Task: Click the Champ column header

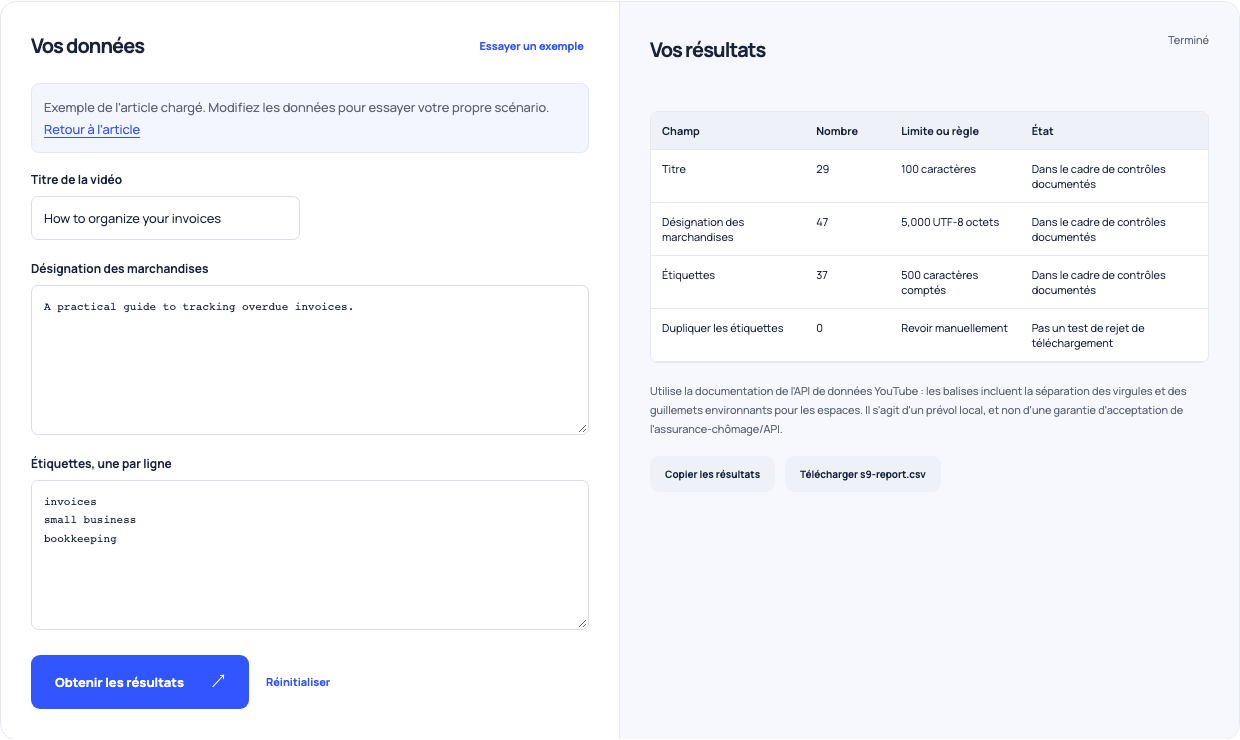Action: pos(681,131)
